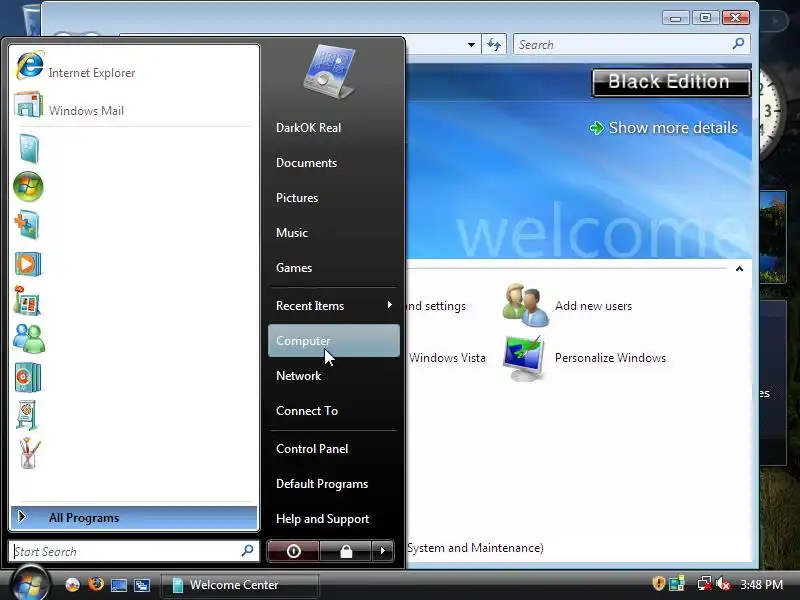The width and height of the screenshot is (800, 600).
Task: Open Default Programs from Start menu
Action: pyautogui.click(x=334, y=484)
